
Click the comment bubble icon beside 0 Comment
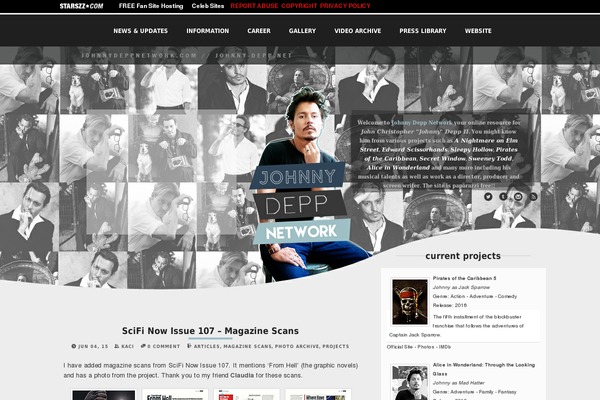point(143,346)
